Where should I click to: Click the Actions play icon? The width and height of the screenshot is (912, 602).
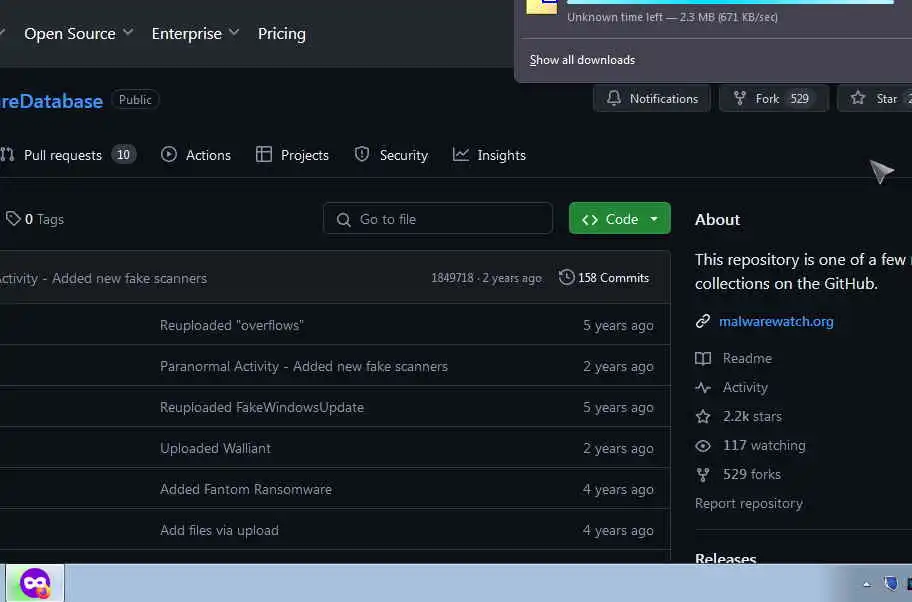(169, 154)
